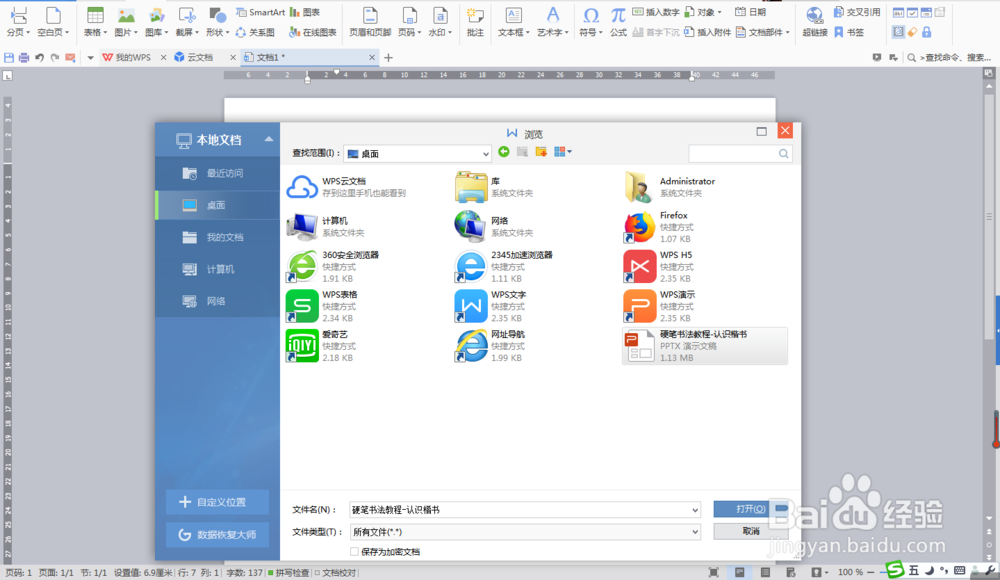The height and width of the screenshot is (580, 1000).
Task: Open the 文件类型 file type dropdown
Action: click(x=695, y=532)
